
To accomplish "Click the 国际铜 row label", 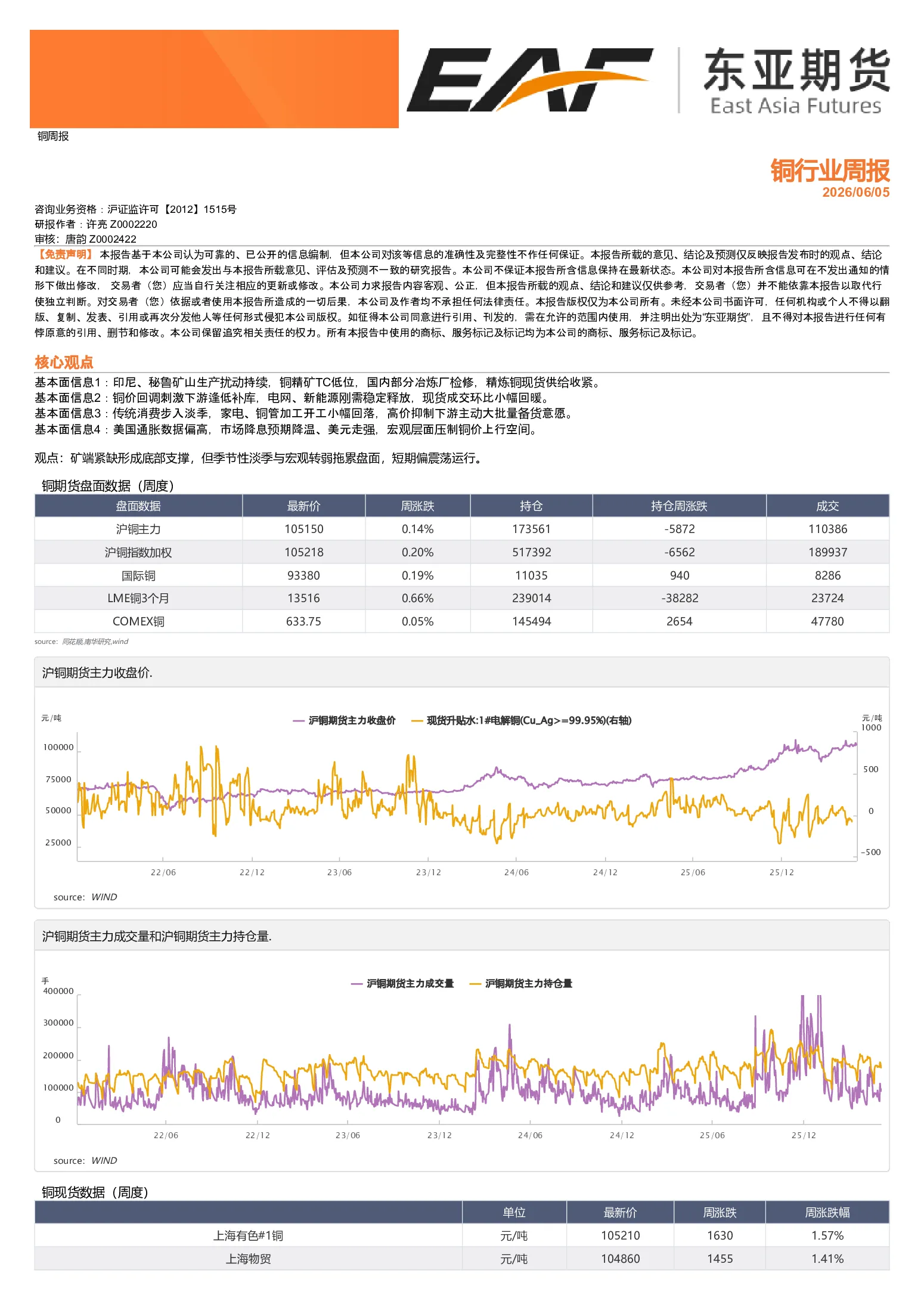I will [138, 575].
